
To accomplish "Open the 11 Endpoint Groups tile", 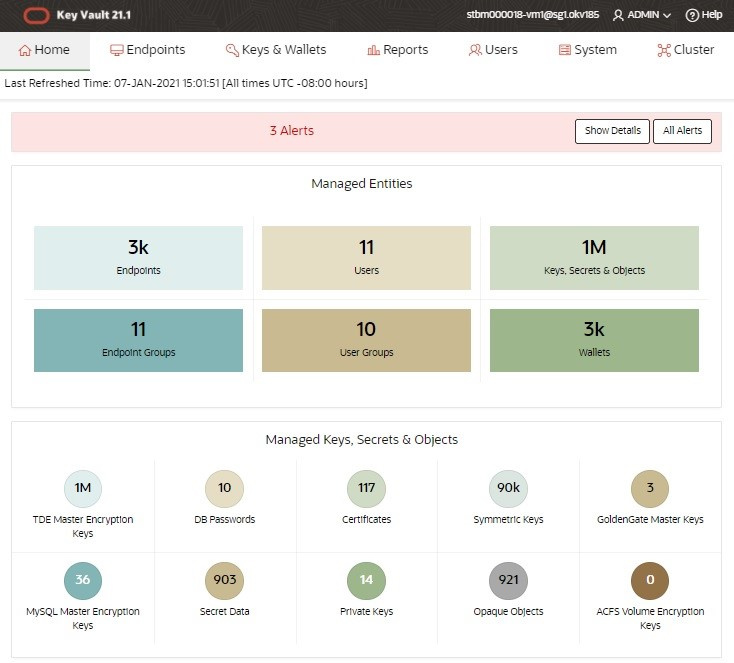I will pyautogui.click(x=139, y=340).
